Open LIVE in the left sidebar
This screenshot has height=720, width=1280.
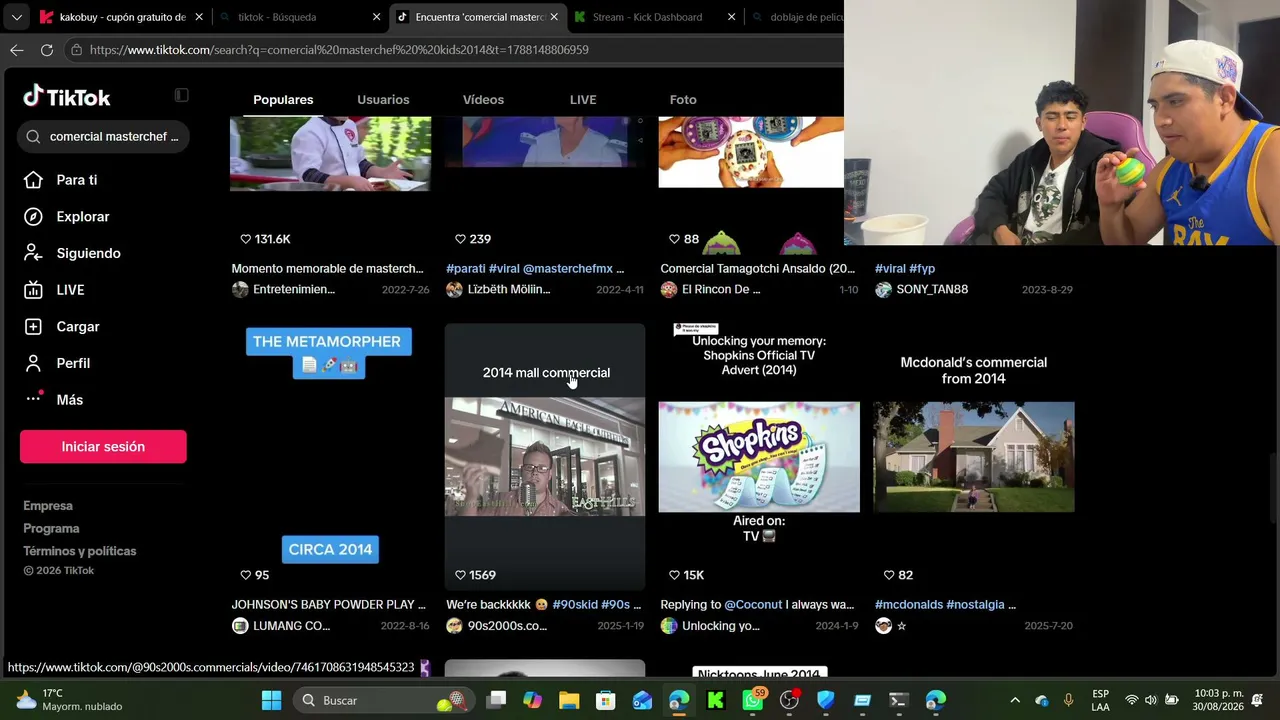pos(70,290)
